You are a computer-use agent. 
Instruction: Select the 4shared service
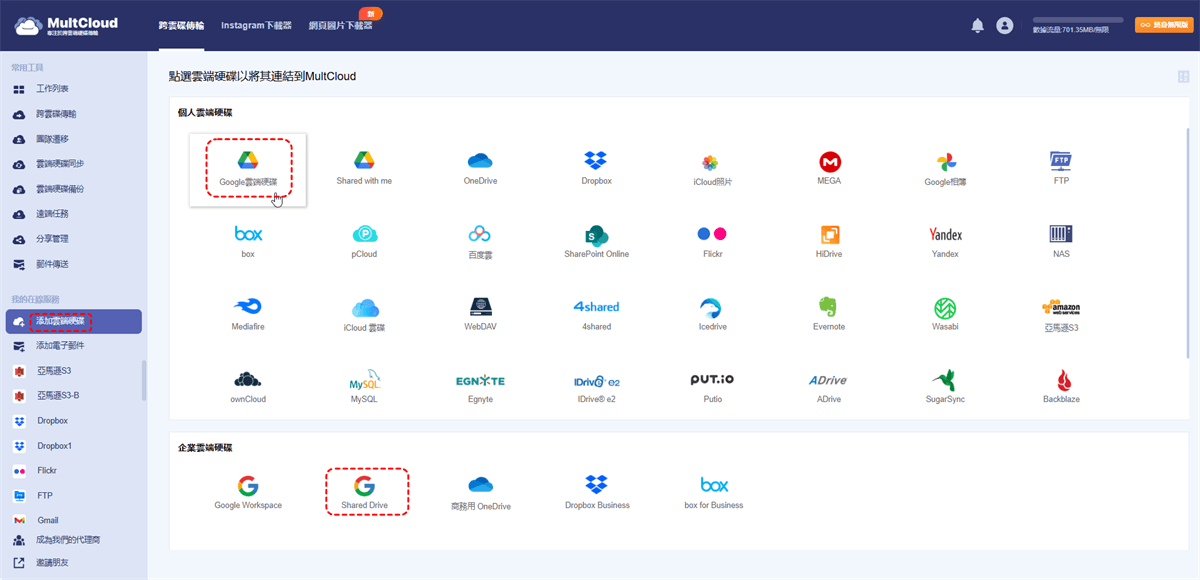(596, 314)
